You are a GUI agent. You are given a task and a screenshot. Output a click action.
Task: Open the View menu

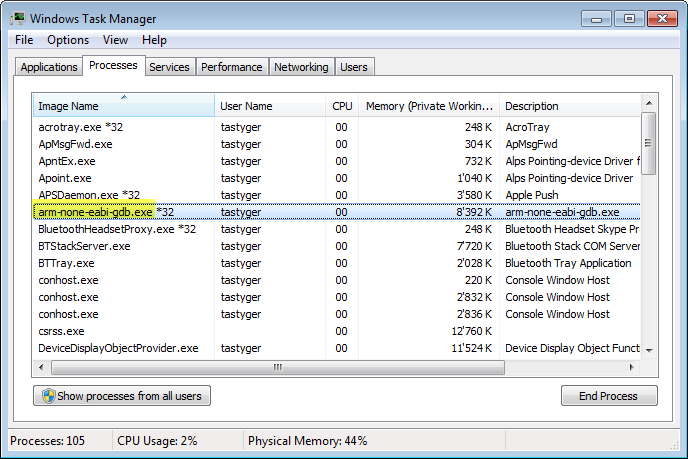pos(115,40)
